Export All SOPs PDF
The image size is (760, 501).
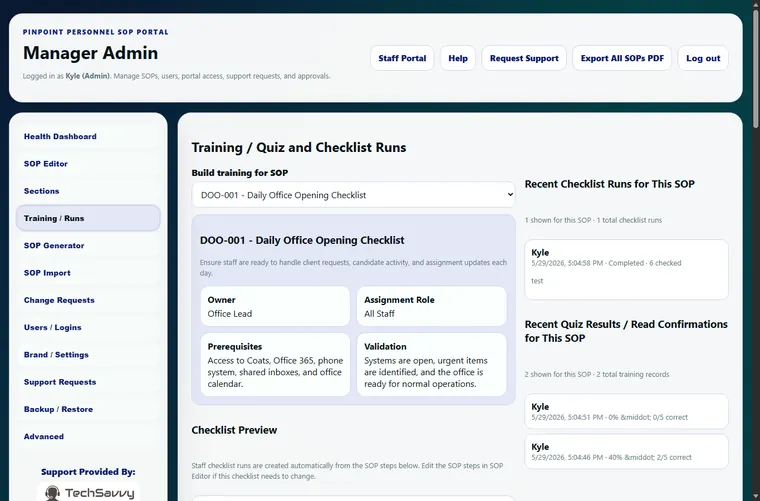pyautogui.click(x=622, y=58)
